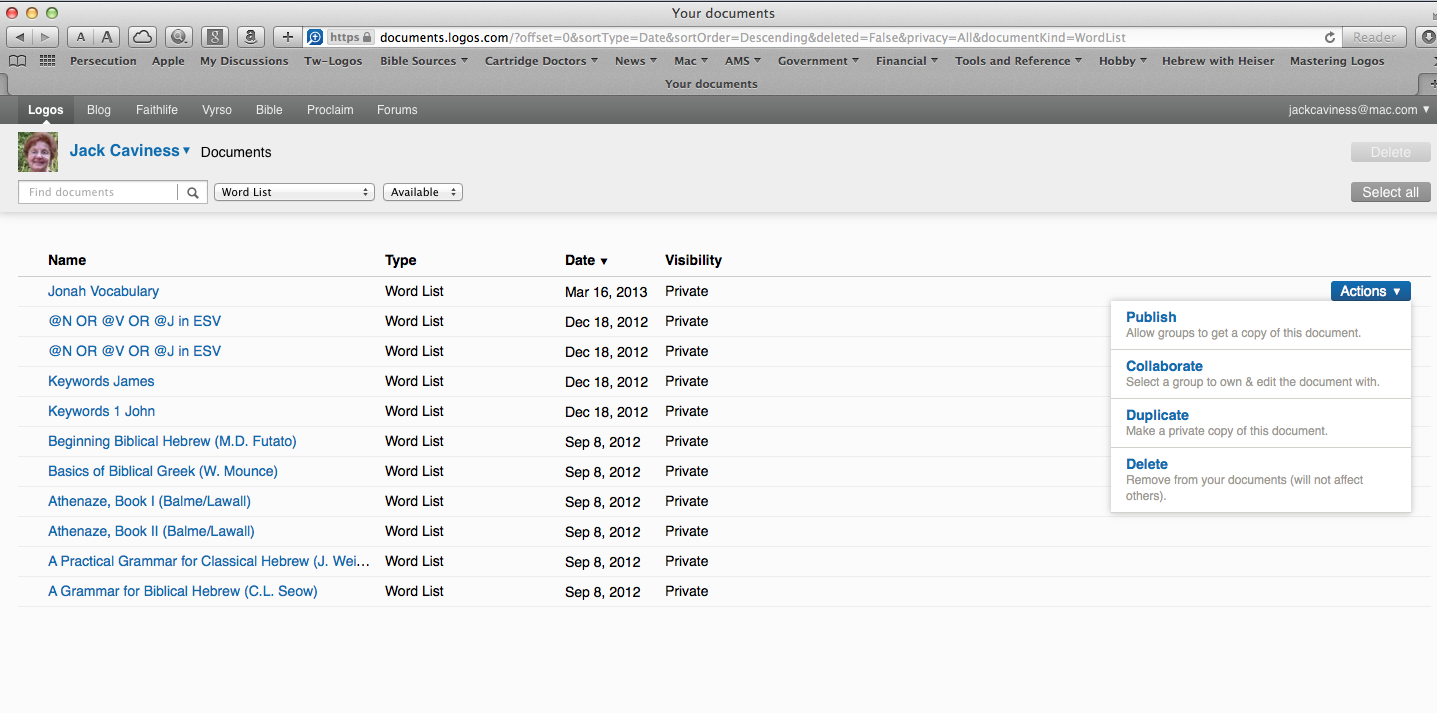The image size is (1437, 713).
Task: Increase text size with large A button
Action: click(x=107, y=37)
